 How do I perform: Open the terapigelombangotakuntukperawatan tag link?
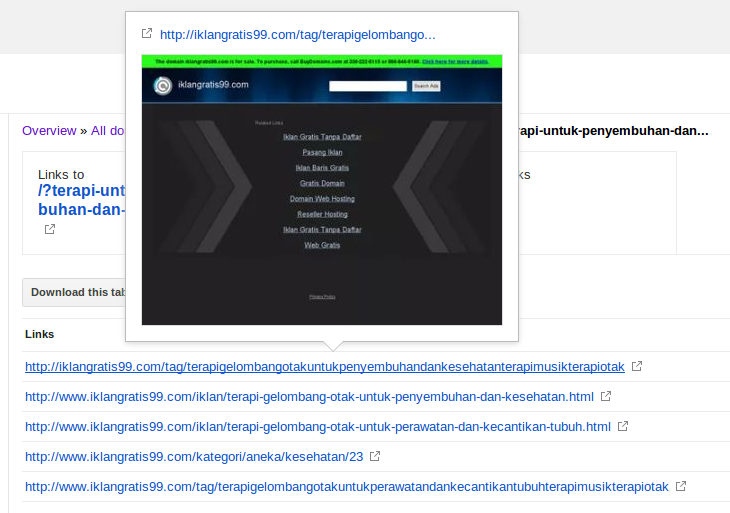346,487
